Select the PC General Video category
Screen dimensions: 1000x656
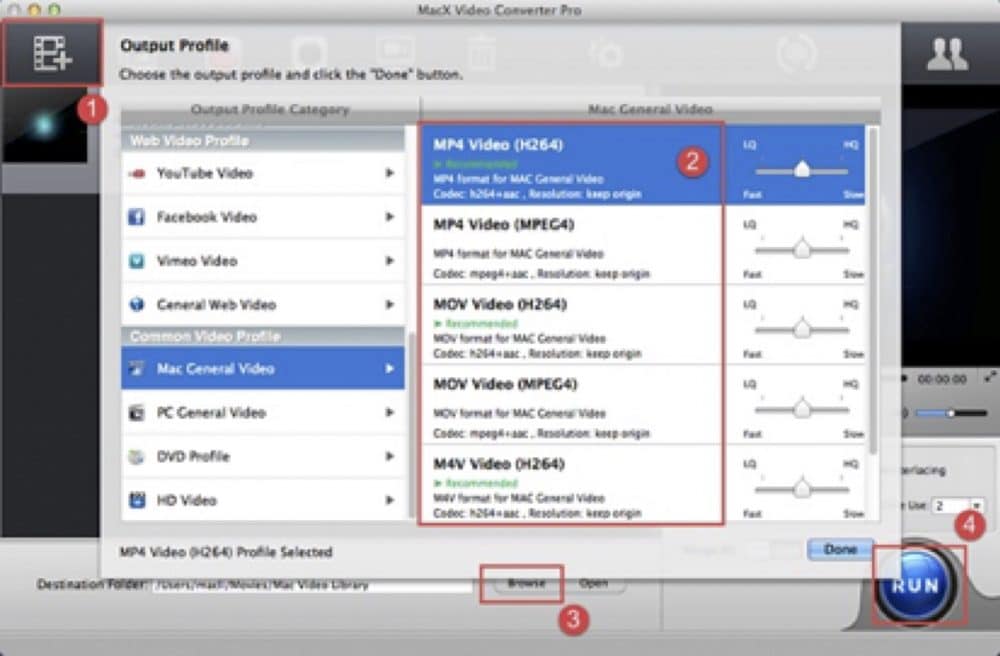[x=263, y=412]
